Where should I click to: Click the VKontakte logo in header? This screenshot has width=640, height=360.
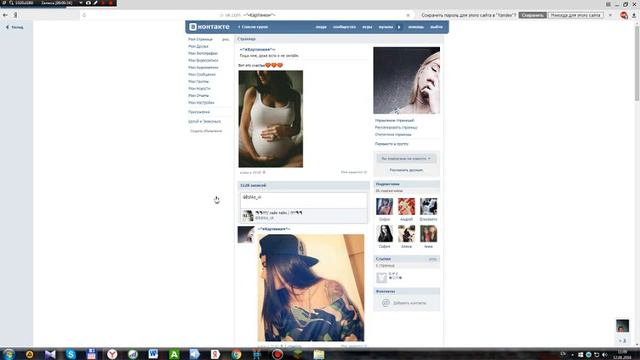coord(209,27)
